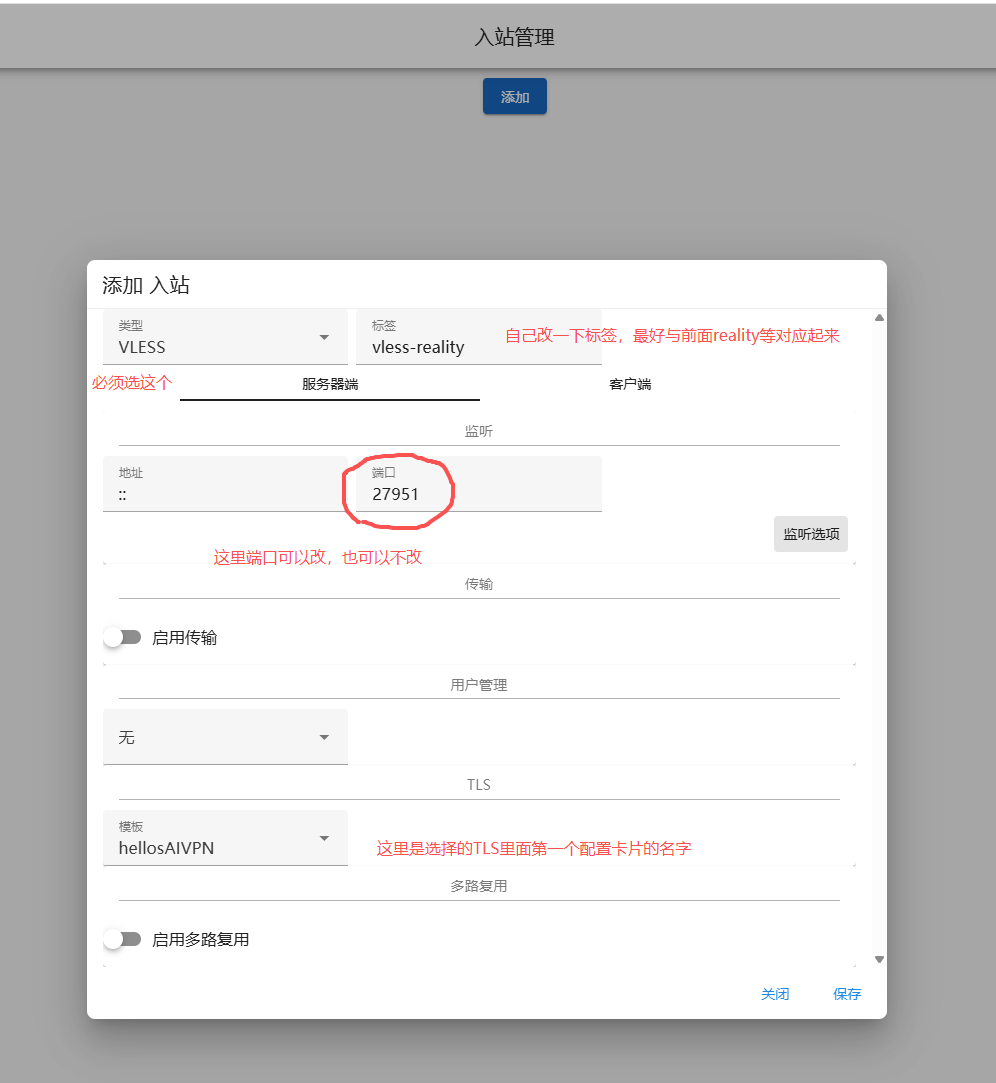This screenshot has width=996, height=1083.
Task: Save the inbound with 保存
Action: point(846,994)
